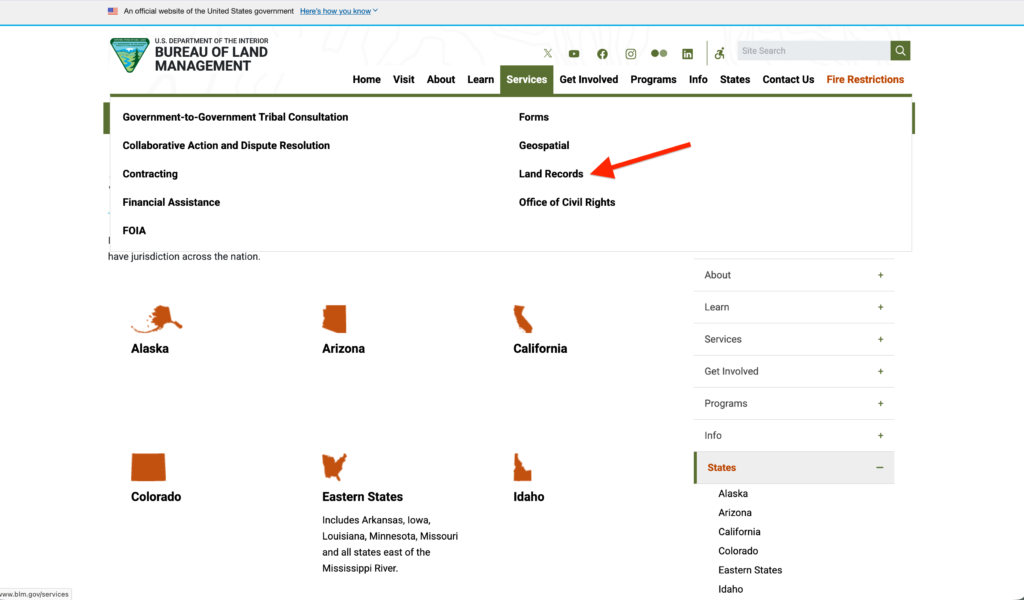The width and height of the screenshot is (1024, 600).
Task: Select Arizona in sidebar States list
Action: (735, 513)
